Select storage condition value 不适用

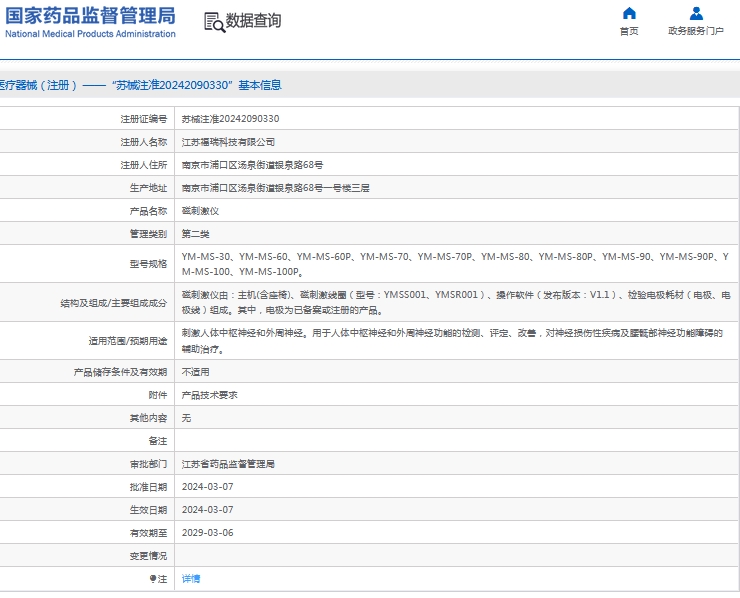click(x=195, y=372)
